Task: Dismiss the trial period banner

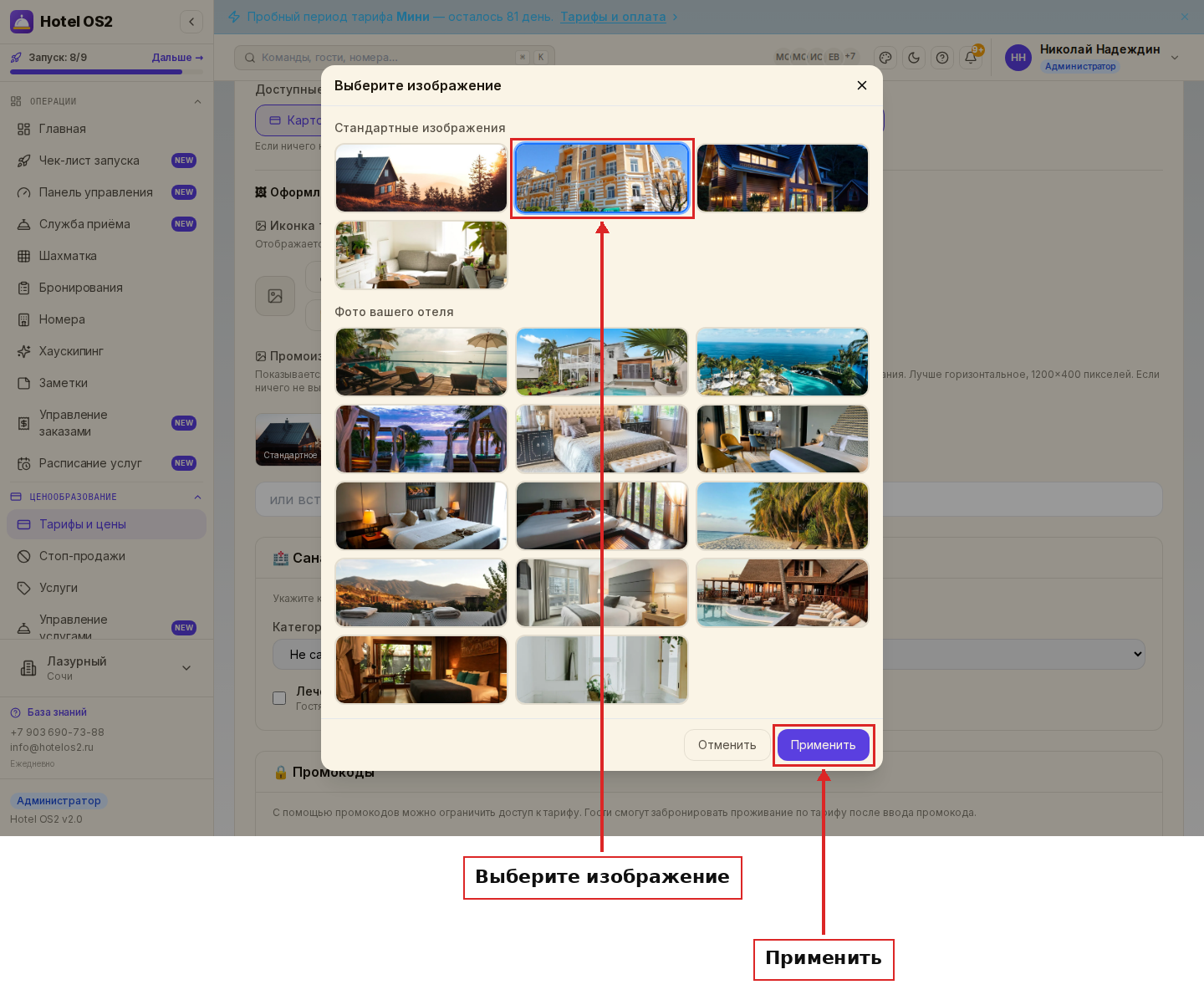Action: click(1184, 17)
